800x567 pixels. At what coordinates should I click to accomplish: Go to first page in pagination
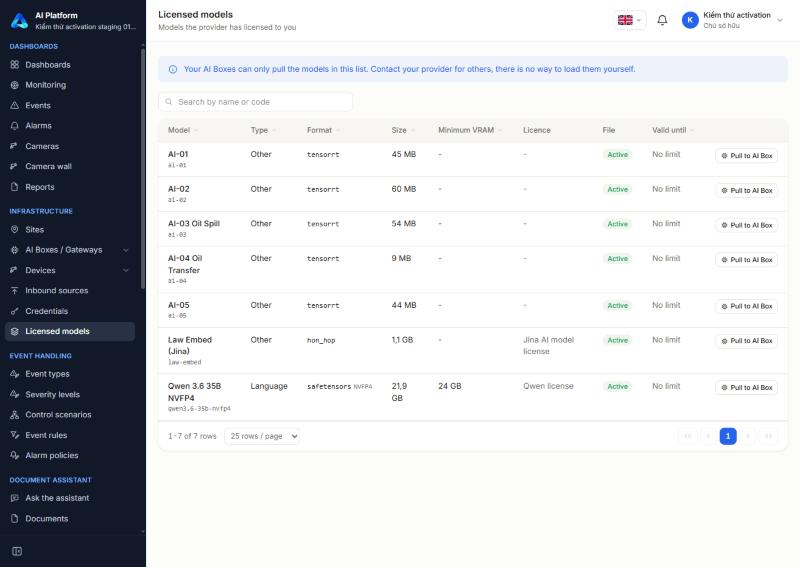pyautogui.click(x=687, y=436)
